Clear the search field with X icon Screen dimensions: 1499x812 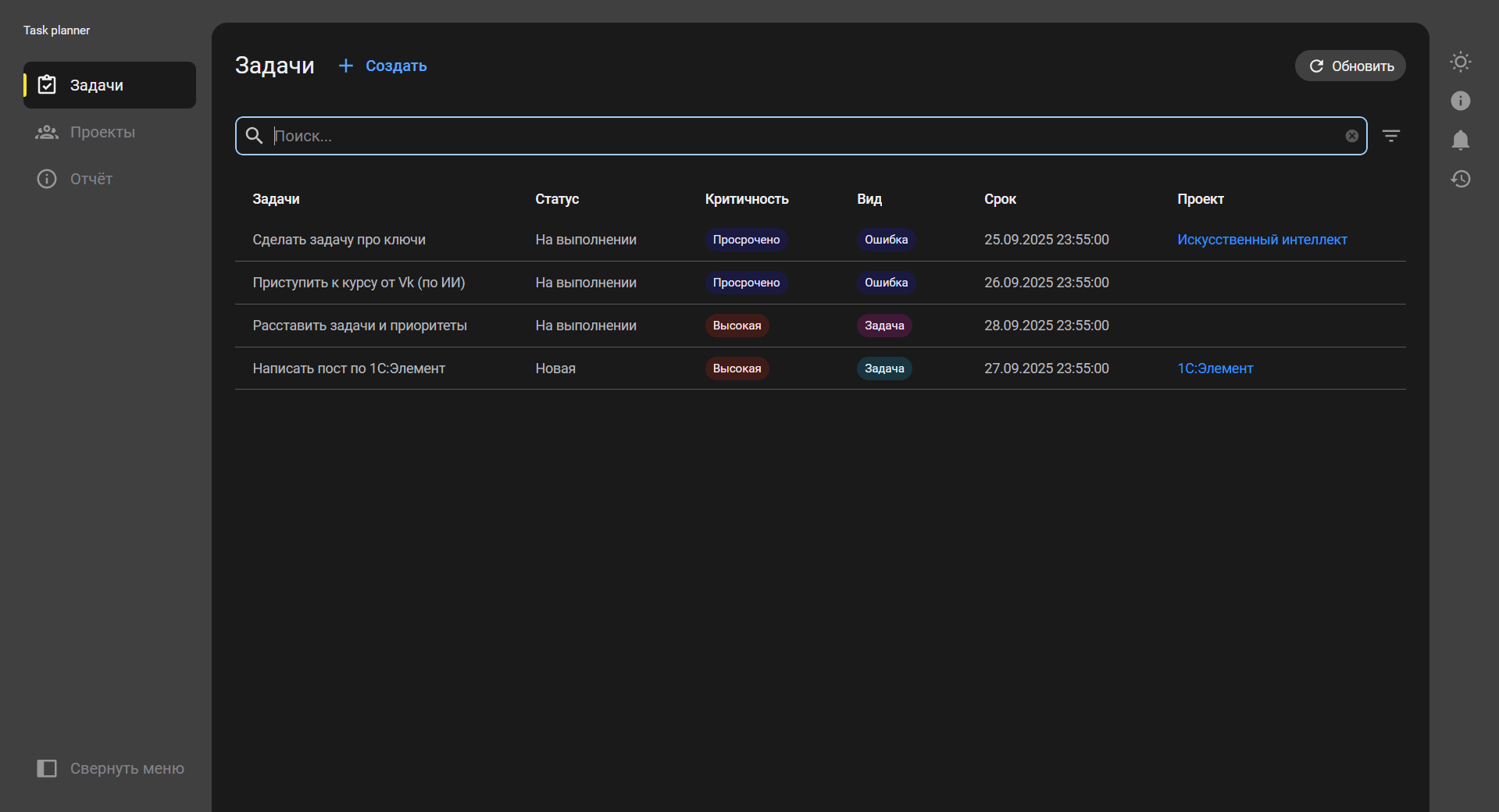[1351, 136]
